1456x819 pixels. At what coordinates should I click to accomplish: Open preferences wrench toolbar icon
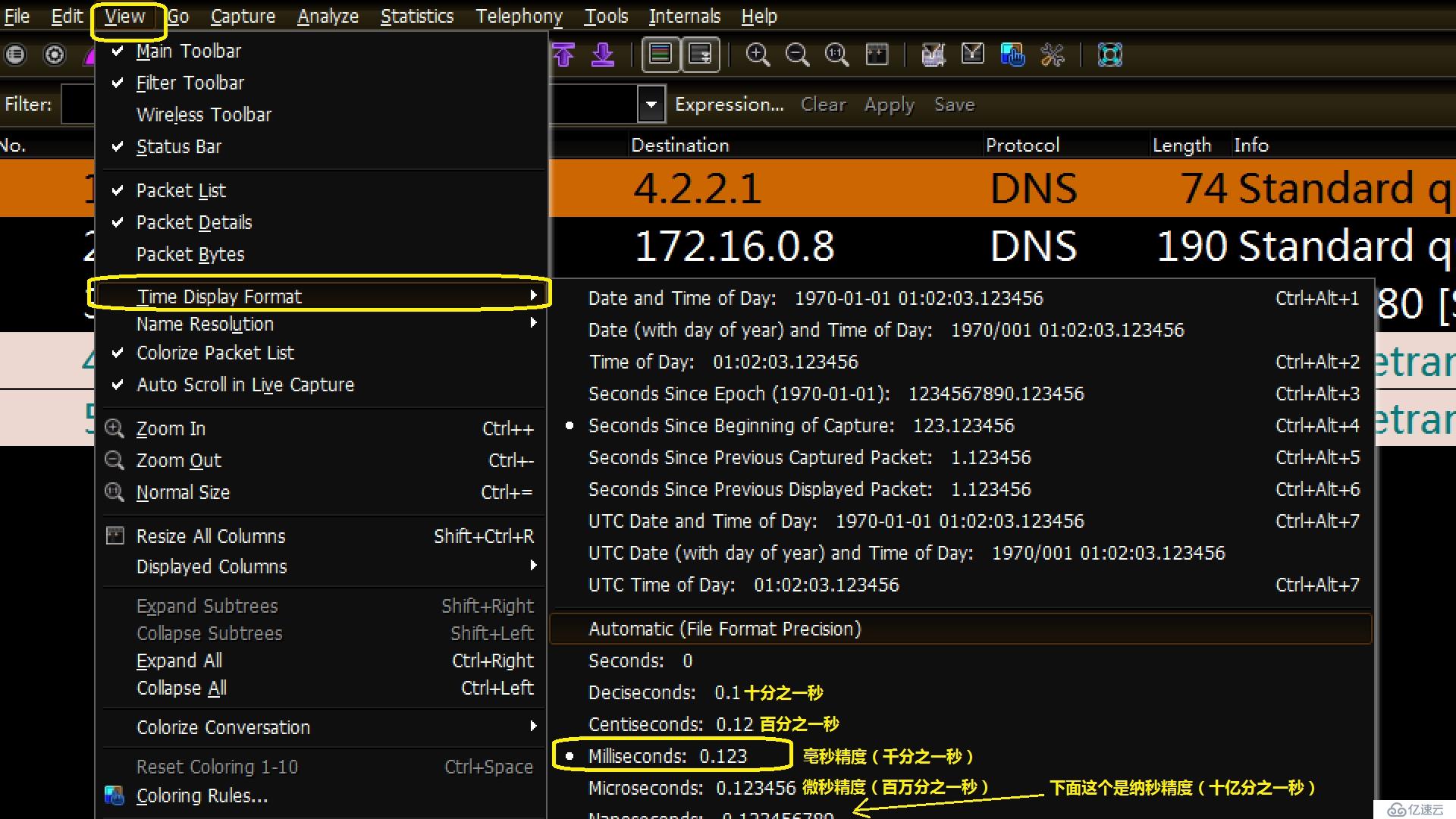click(x=1053, y=55)
